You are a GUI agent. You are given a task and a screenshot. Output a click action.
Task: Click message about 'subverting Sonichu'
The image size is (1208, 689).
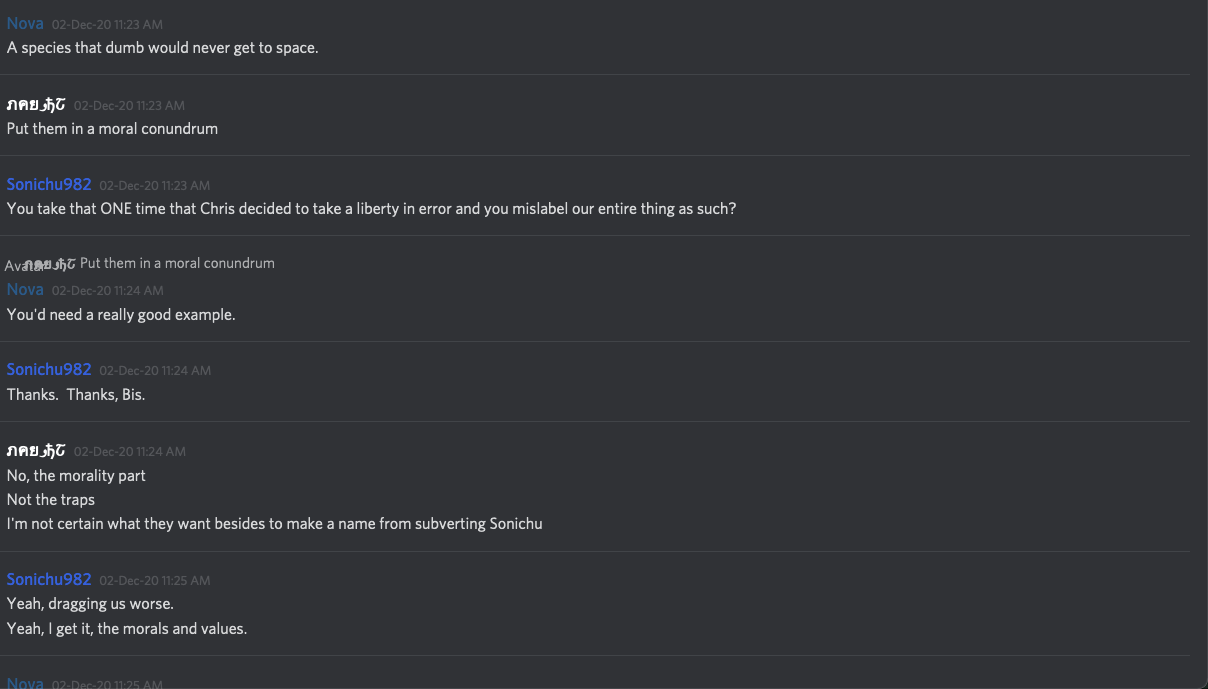274,523
